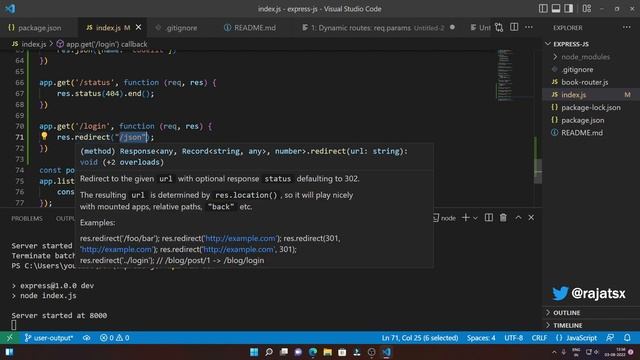The image size is (640, 360).
Task: Open Windows Start menu
Action: point(254,352)
